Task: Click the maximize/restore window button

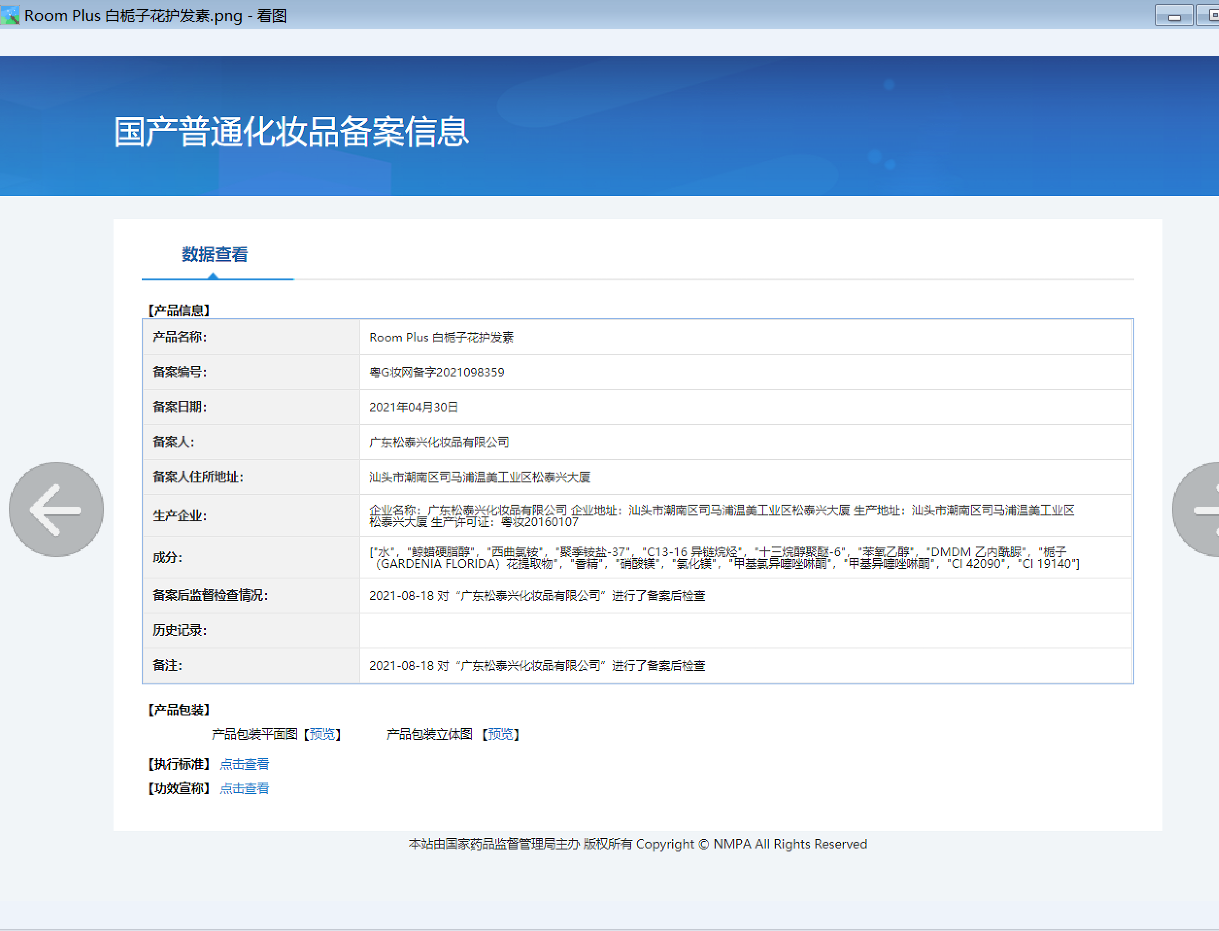Action: coord(1206,16)
